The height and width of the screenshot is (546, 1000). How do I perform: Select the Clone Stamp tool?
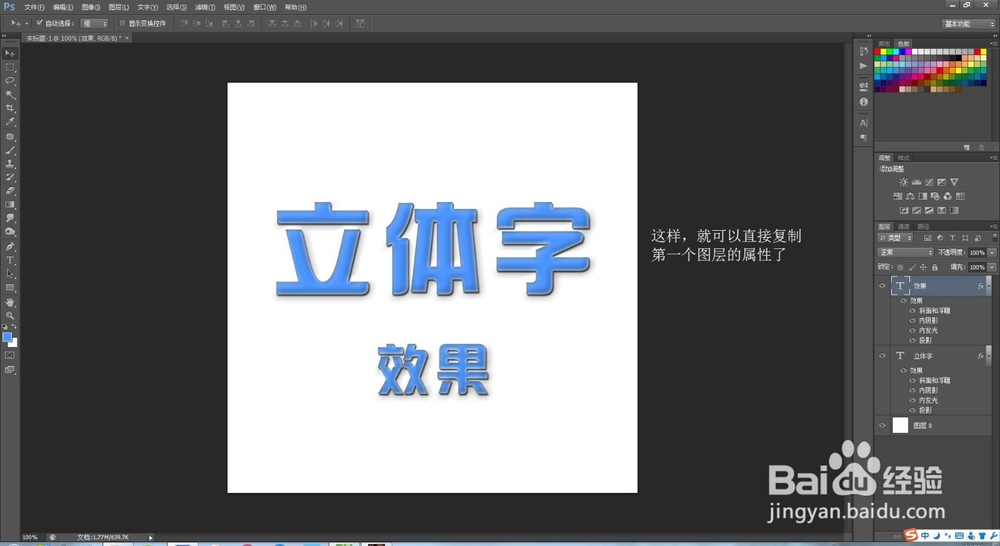pos(10,164)
